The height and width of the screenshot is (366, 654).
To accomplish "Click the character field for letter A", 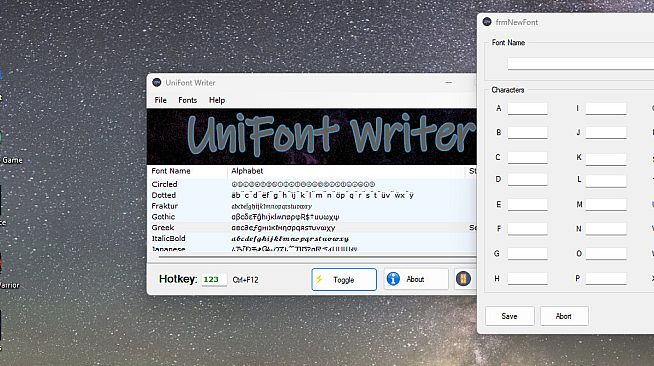I will click(x=527, y=109).
